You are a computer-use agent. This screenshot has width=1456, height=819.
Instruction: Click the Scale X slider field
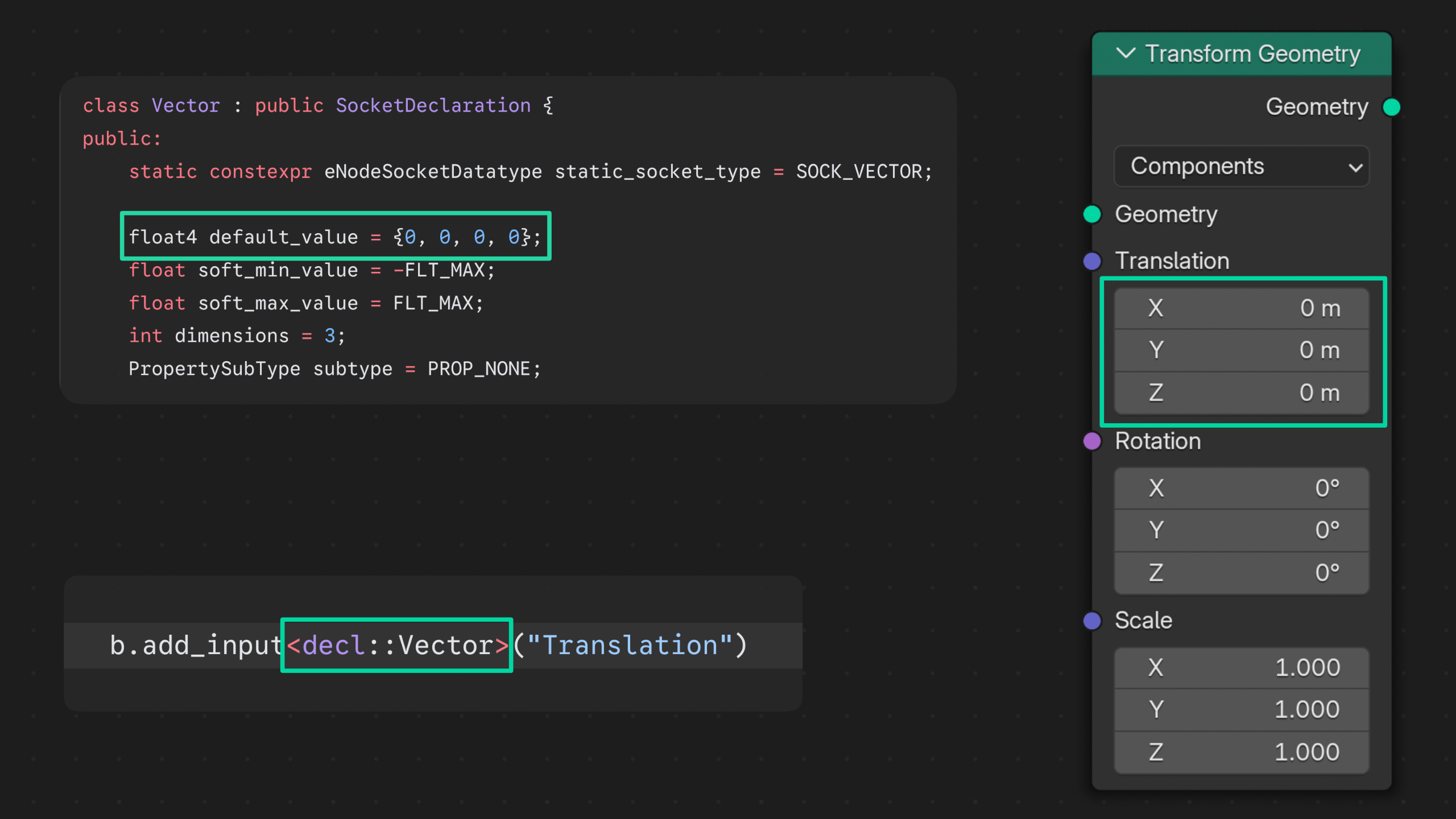tap(1241, 668)
